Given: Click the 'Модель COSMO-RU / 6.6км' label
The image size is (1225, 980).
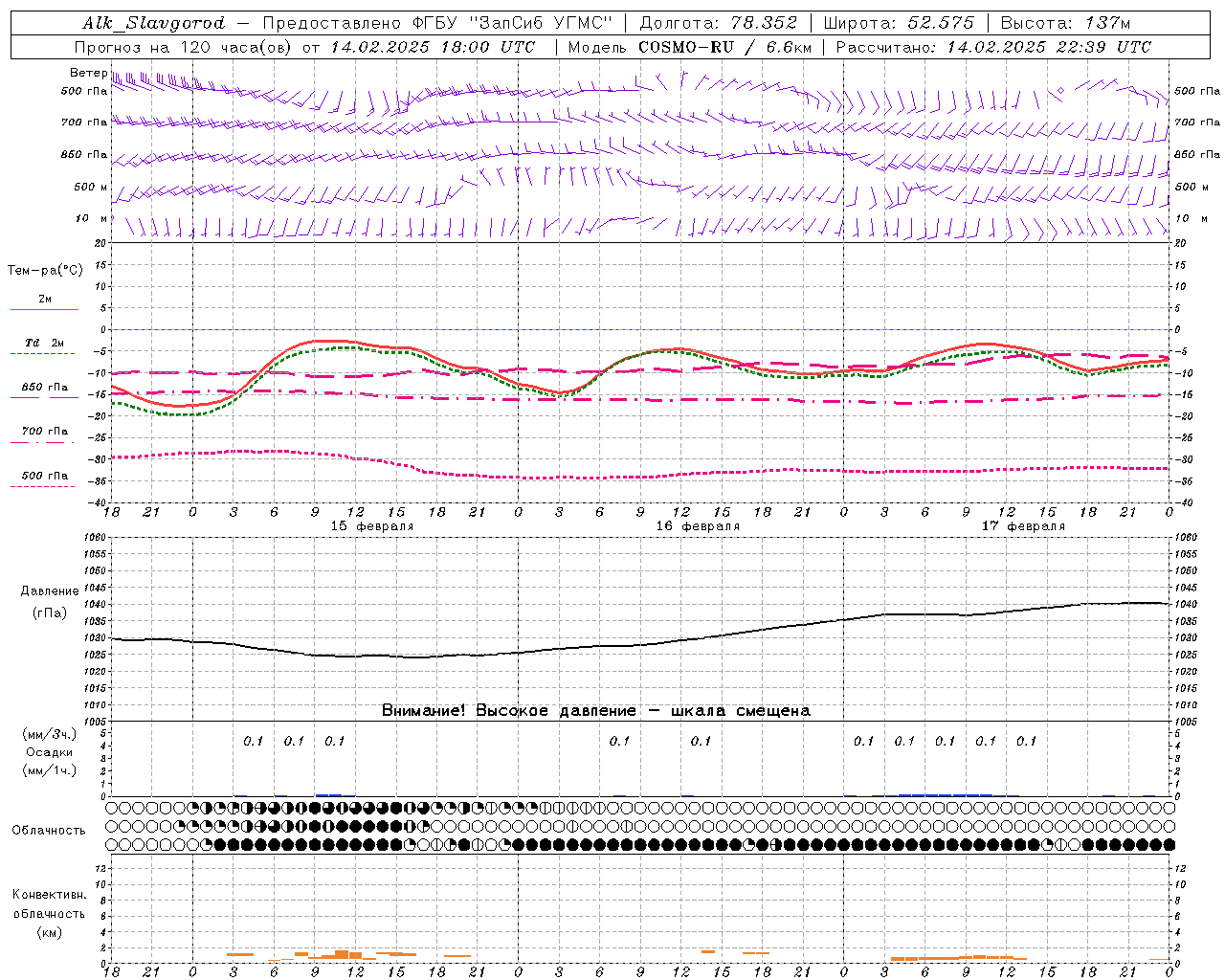Looking at the screenshot, I should [x=690, y=47].
